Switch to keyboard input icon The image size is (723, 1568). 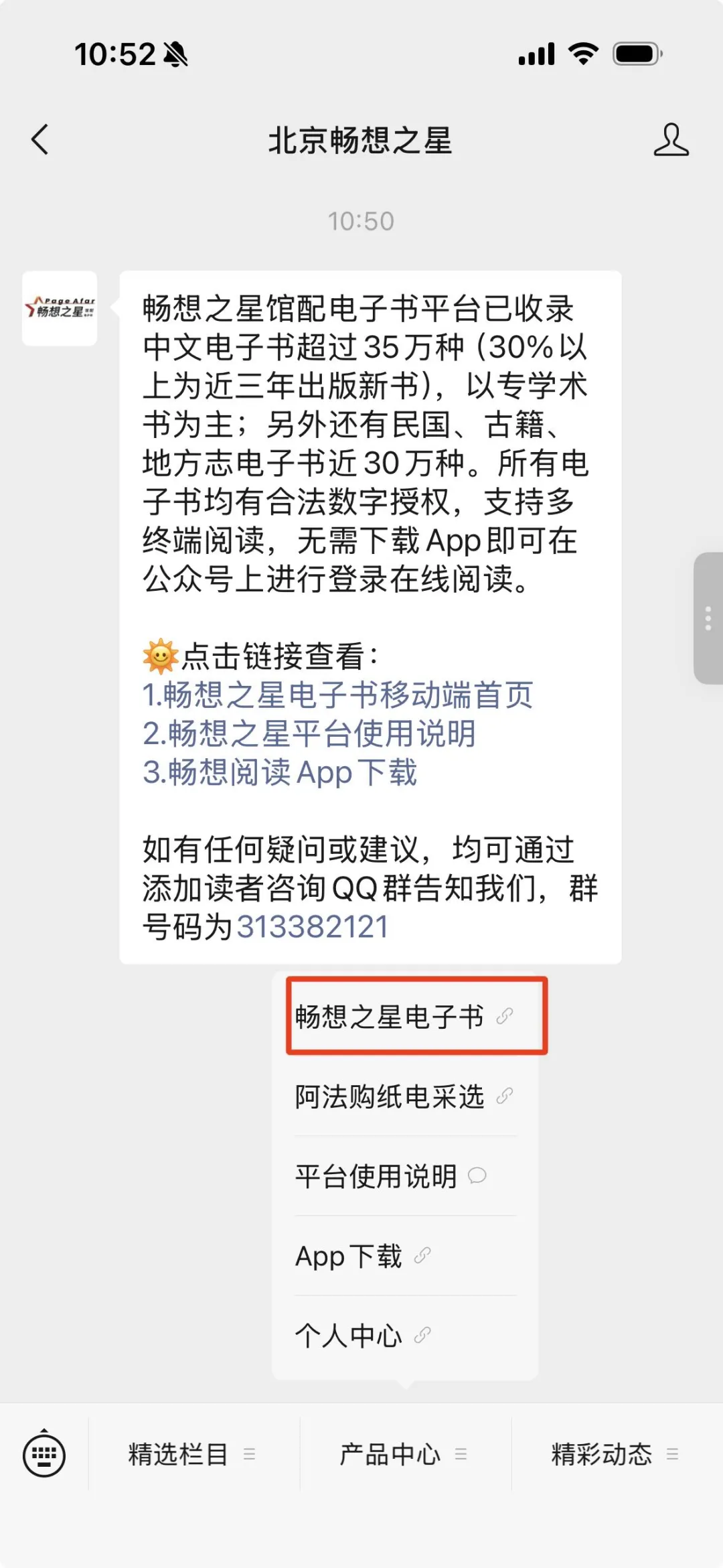pos(44,1454)
